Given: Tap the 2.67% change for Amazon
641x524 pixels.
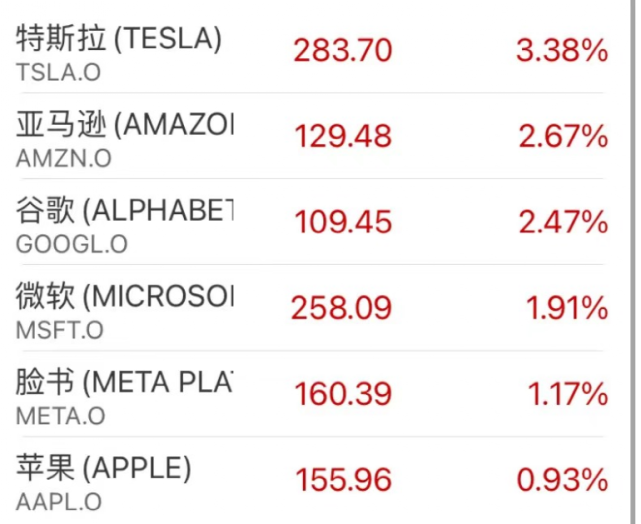Looking at the screenshot, I should point(562,137).
